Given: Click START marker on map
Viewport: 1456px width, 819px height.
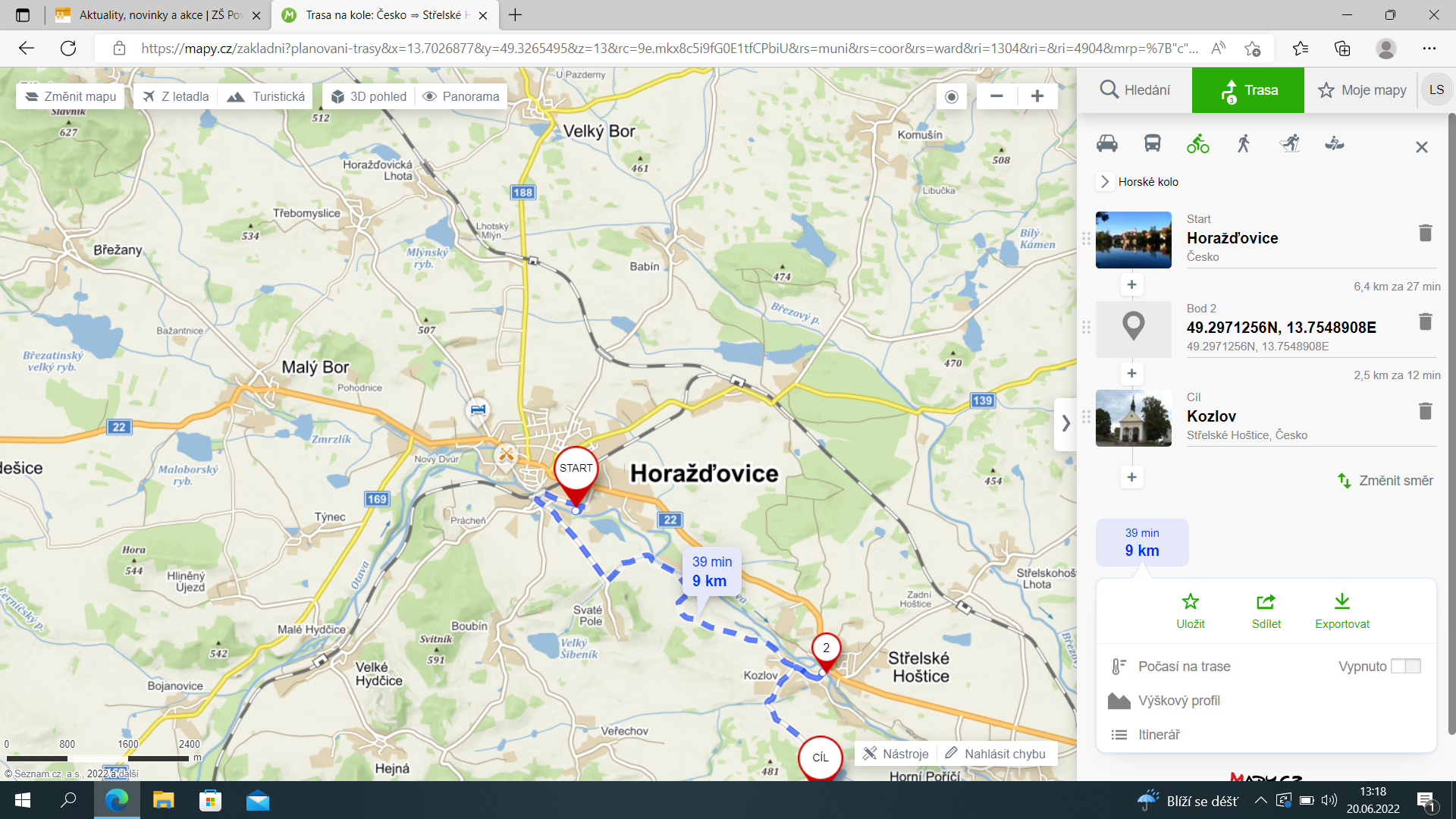Looking at the screenshot, I should pos(576,469).
